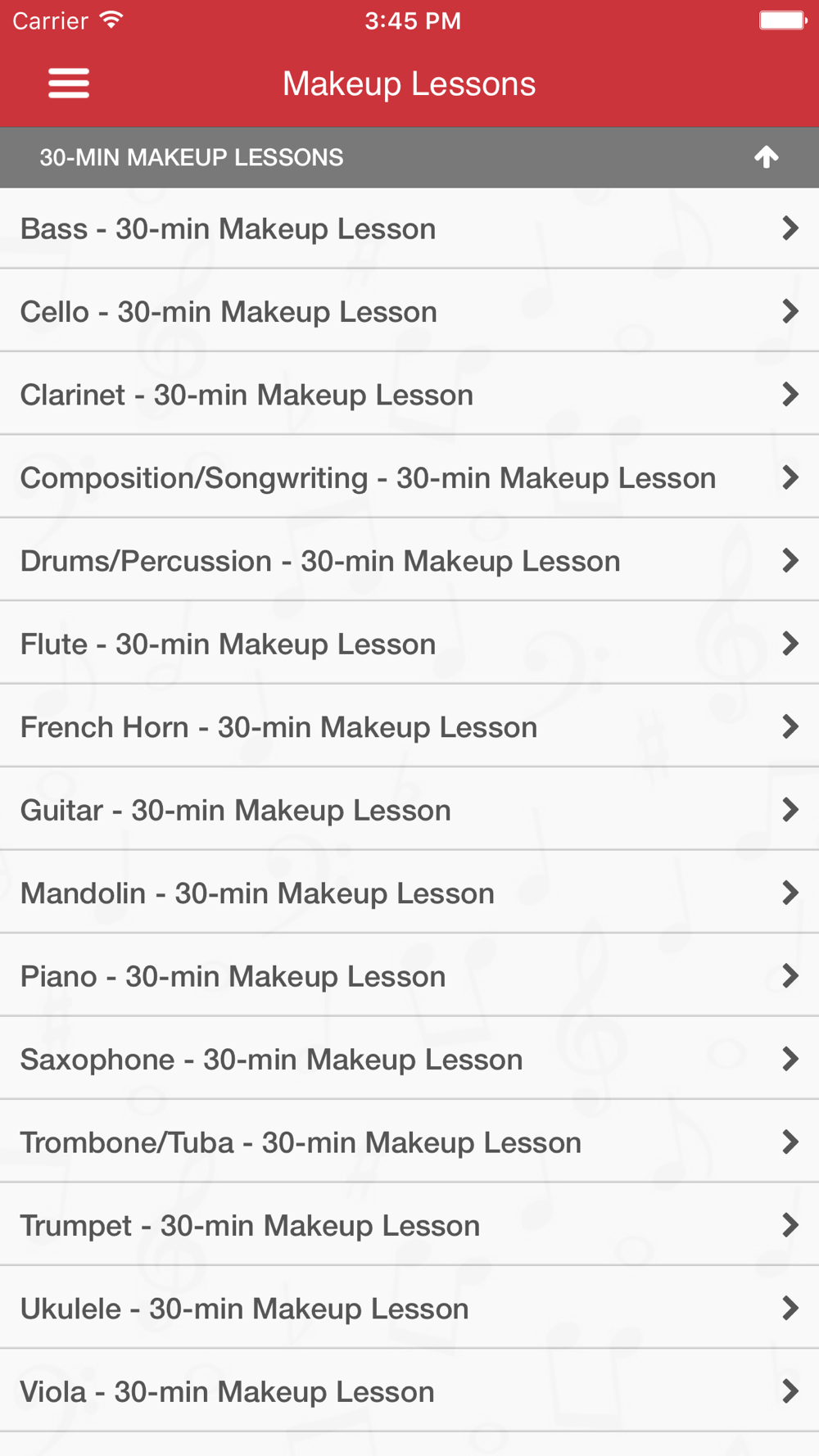Tap the Wi-Fi status icon

pos(111,20)
